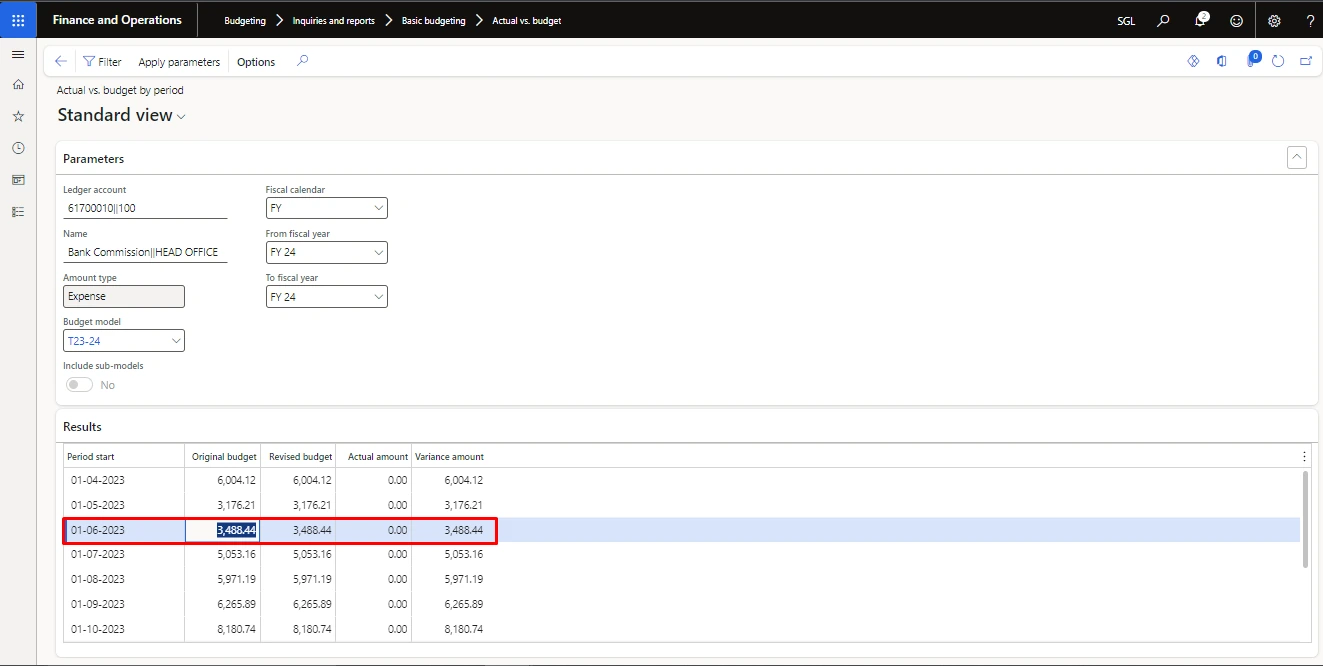Click the top bar search magnifier

click(1163, 20)
